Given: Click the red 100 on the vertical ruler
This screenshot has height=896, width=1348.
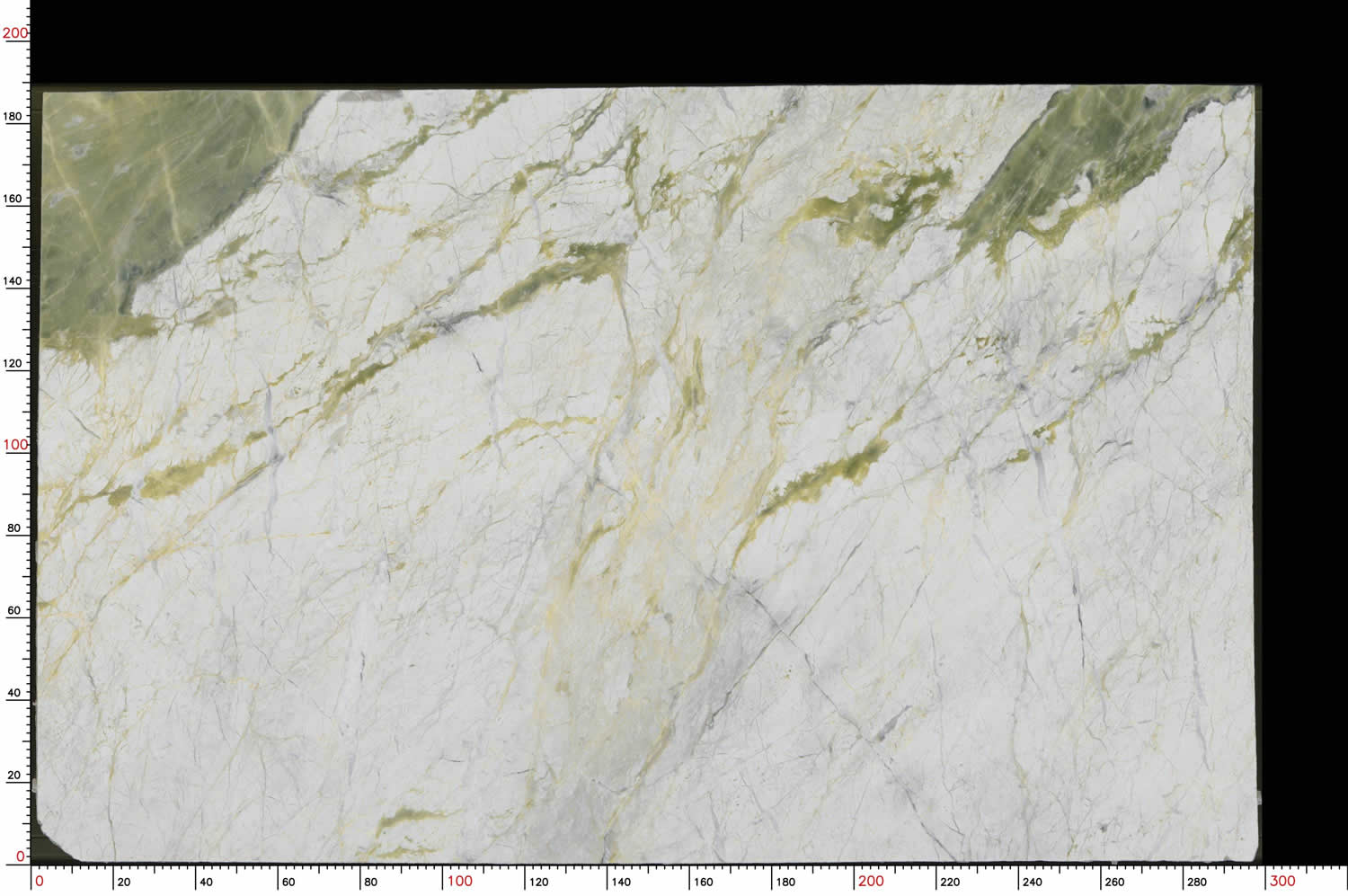Looking at the screenshot, I should coord(15,445).
